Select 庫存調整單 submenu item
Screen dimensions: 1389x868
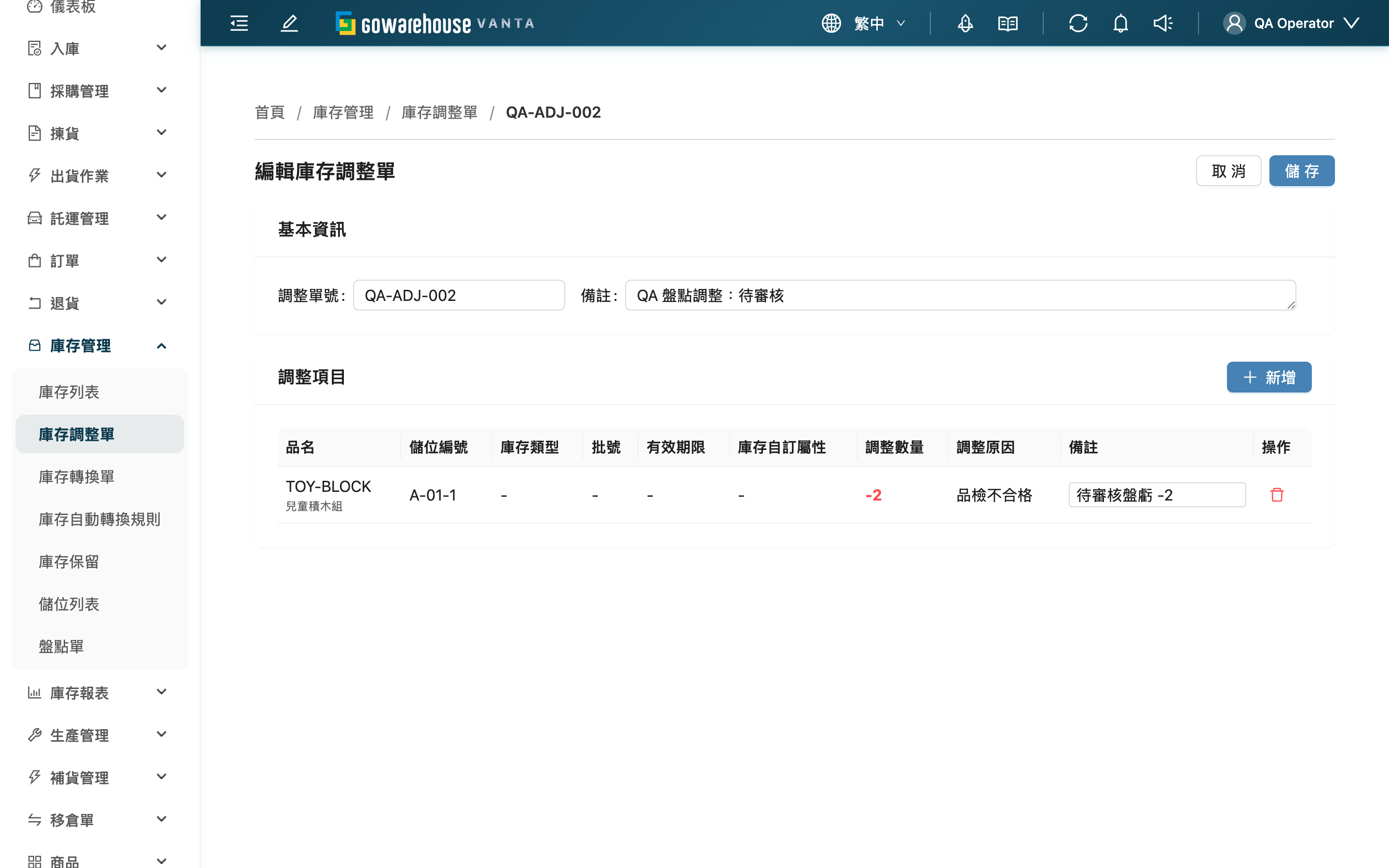100,434
